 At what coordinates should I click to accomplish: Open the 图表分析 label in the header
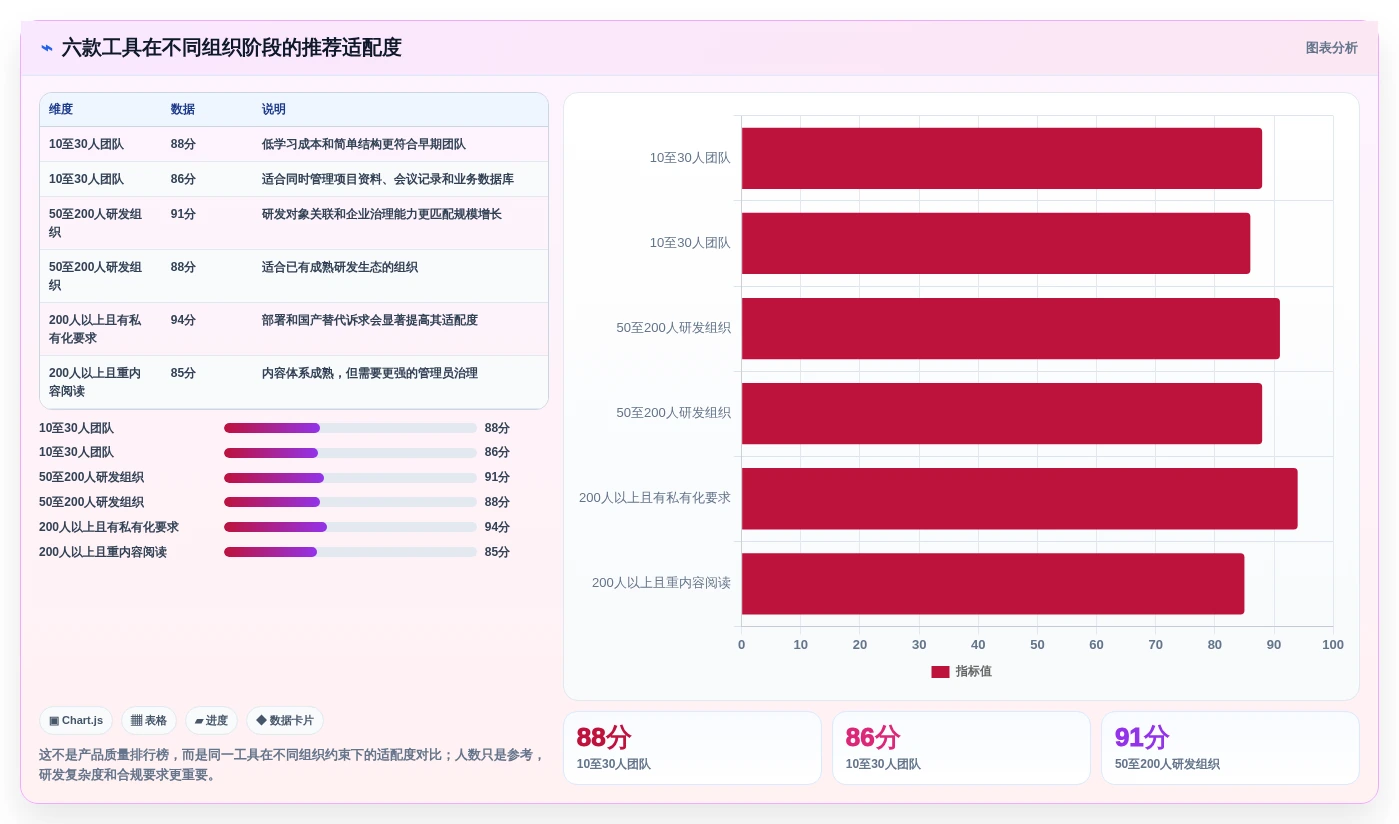point(1331,48)
